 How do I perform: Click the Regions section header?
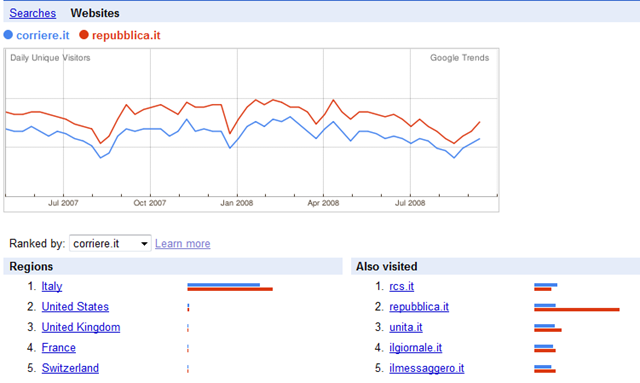(x=31, y=267)
